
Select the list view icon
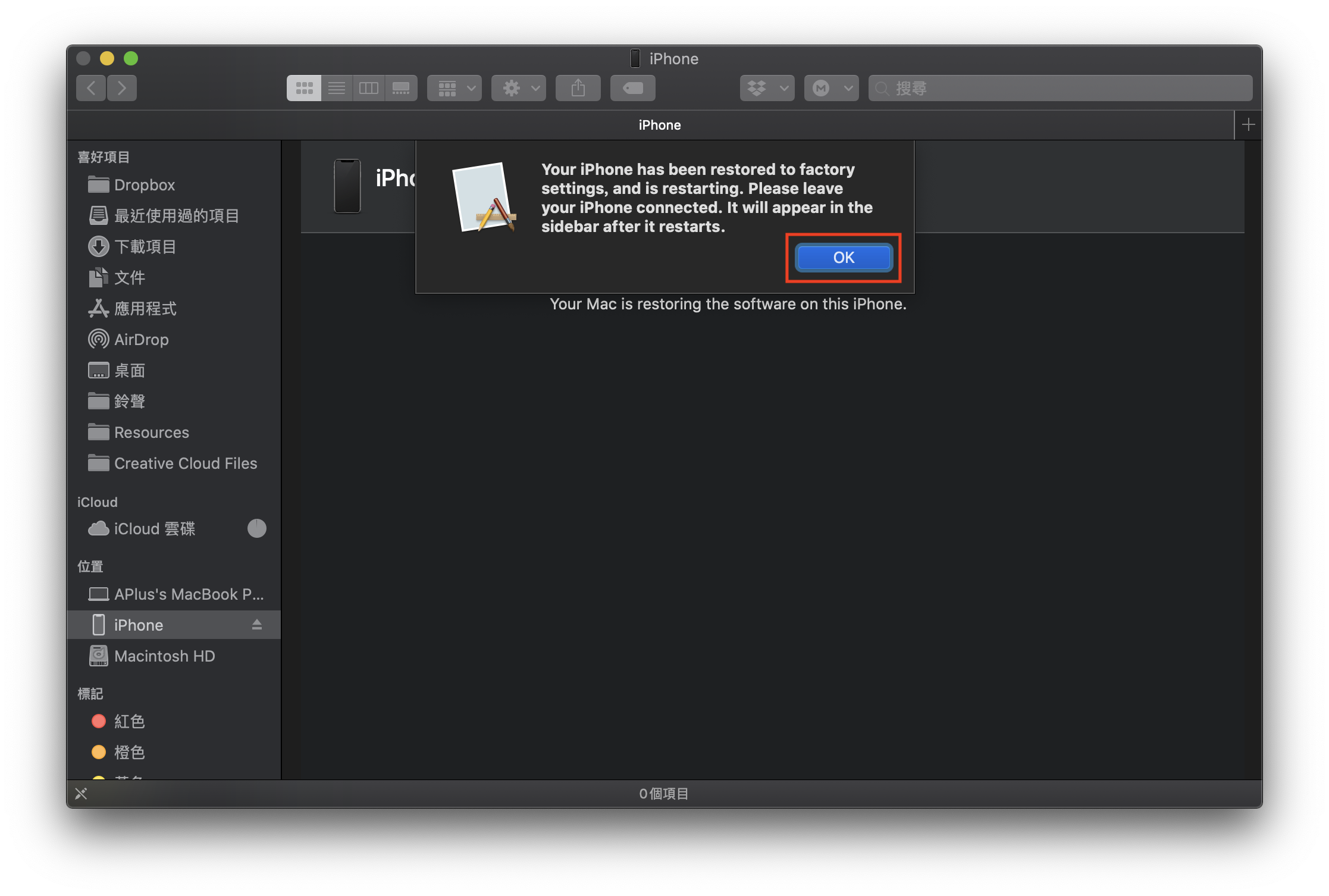(337, 88)
